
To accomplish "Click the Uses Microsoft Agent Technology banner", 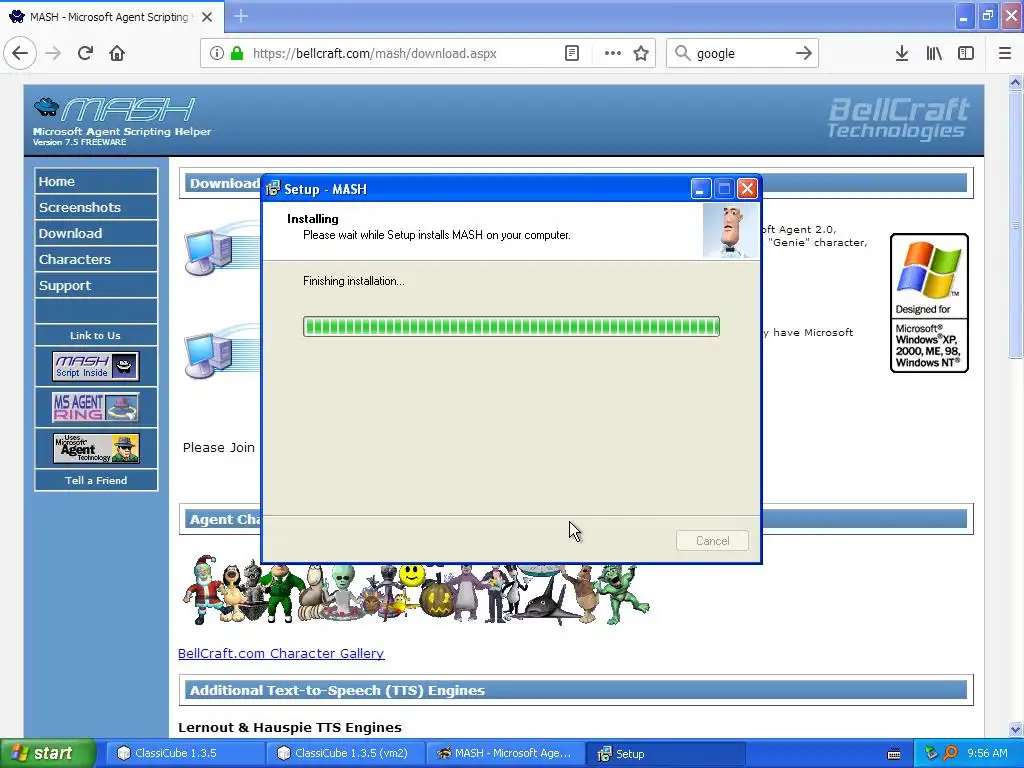I will pyautogui.click(x=95, y=449).
